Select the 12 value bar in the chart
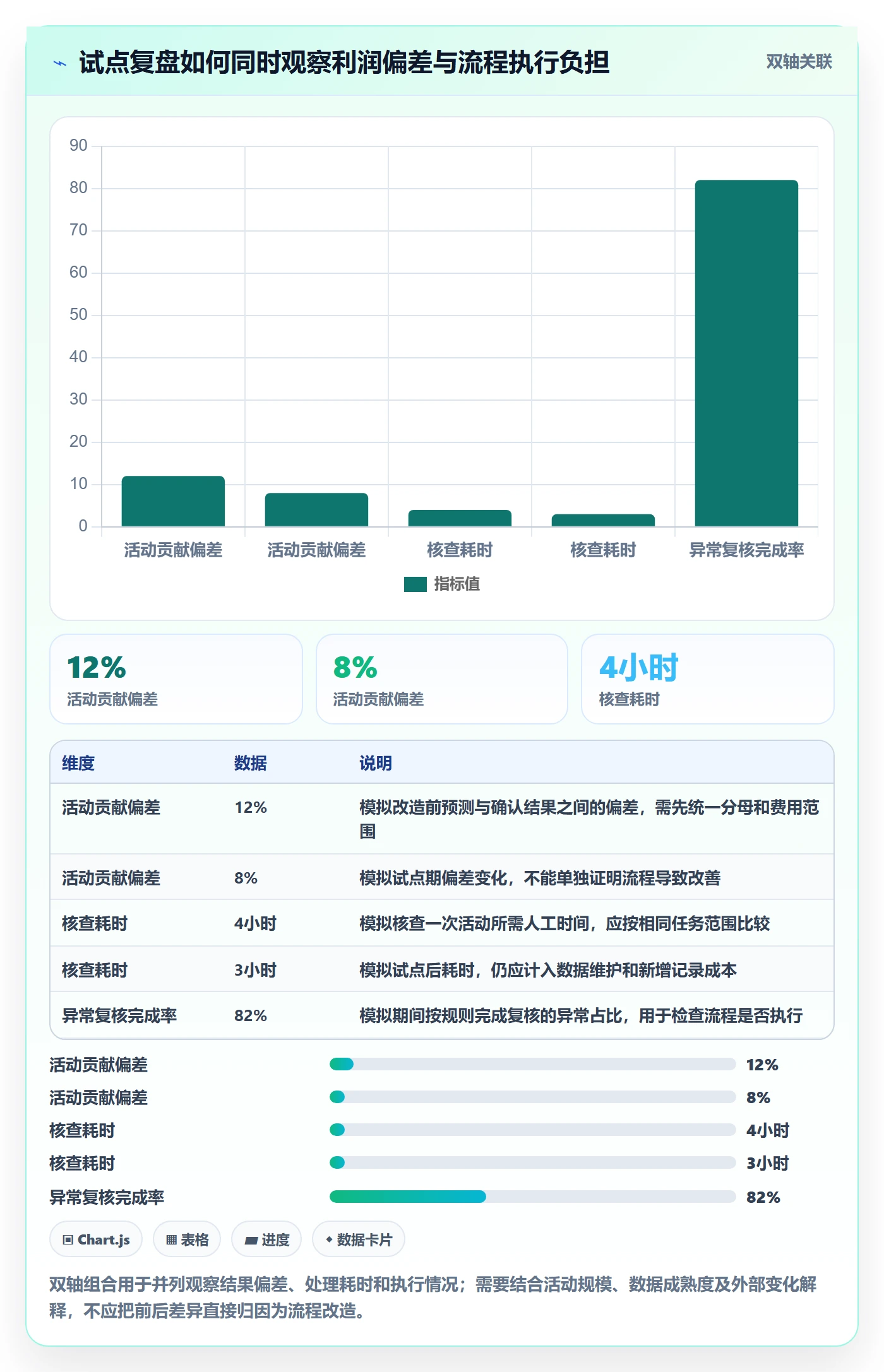884x1372 pixels. 173,501
